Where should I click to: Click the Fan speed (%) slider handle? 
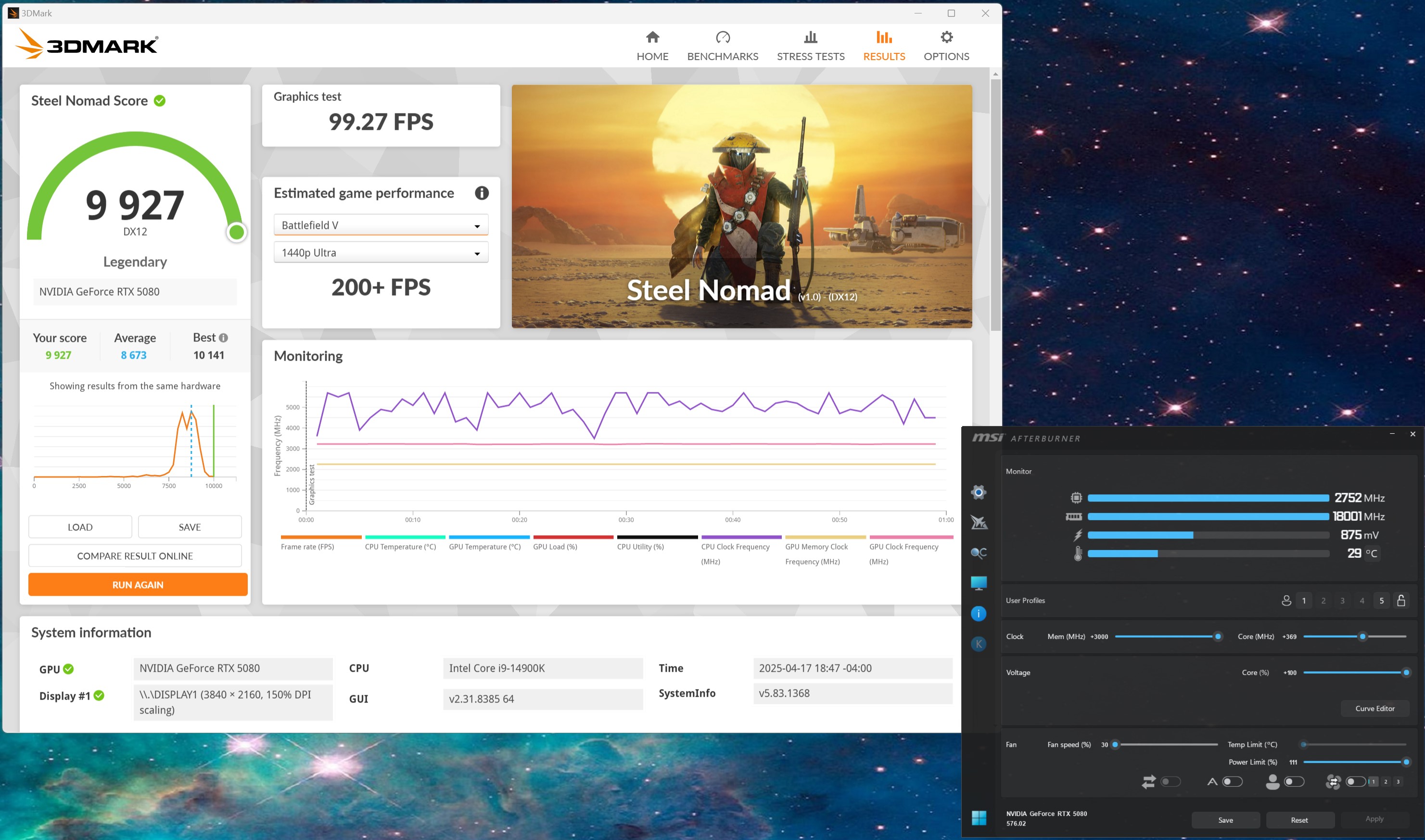click(1115, 745)
